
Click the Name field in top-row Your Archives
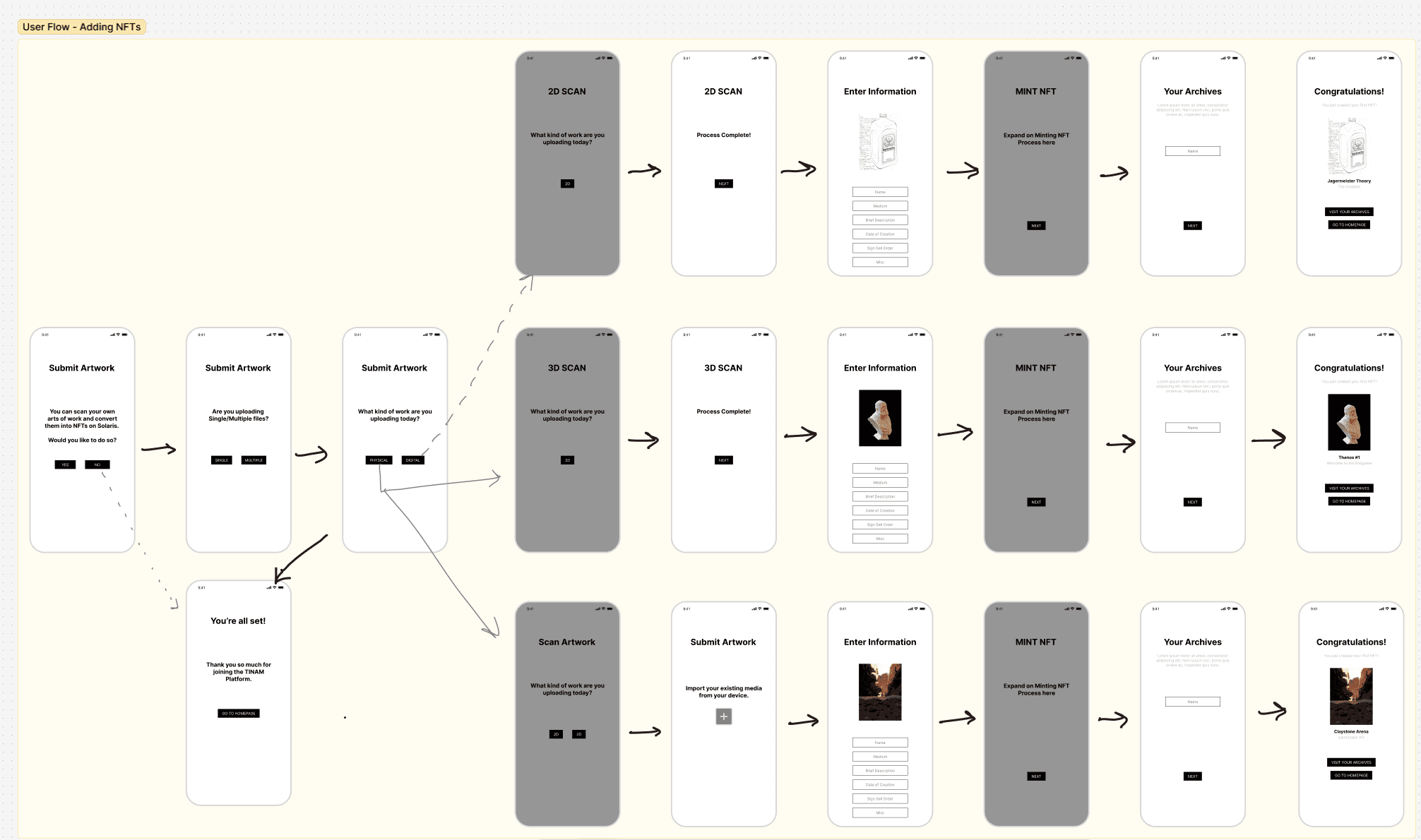tap(1192, 151)
